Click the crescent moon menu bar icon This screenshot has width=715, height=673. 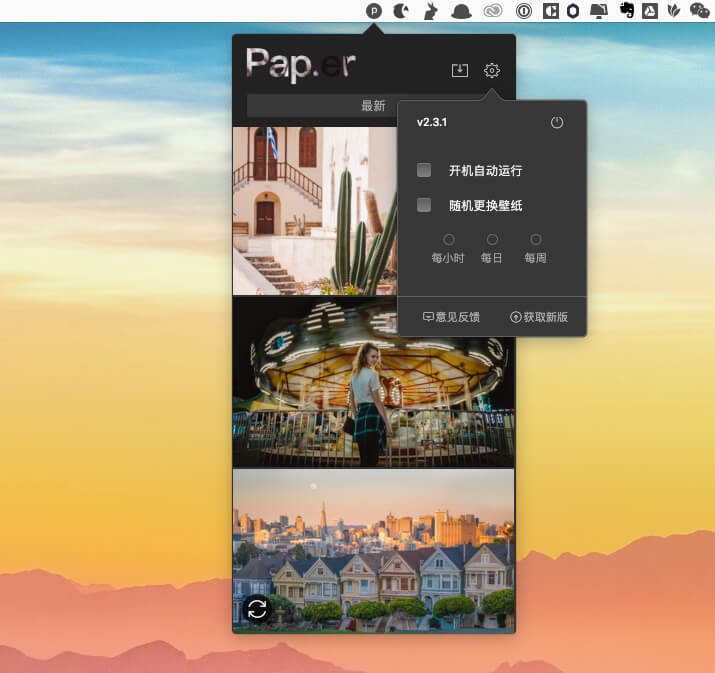[x=401, y=10]
